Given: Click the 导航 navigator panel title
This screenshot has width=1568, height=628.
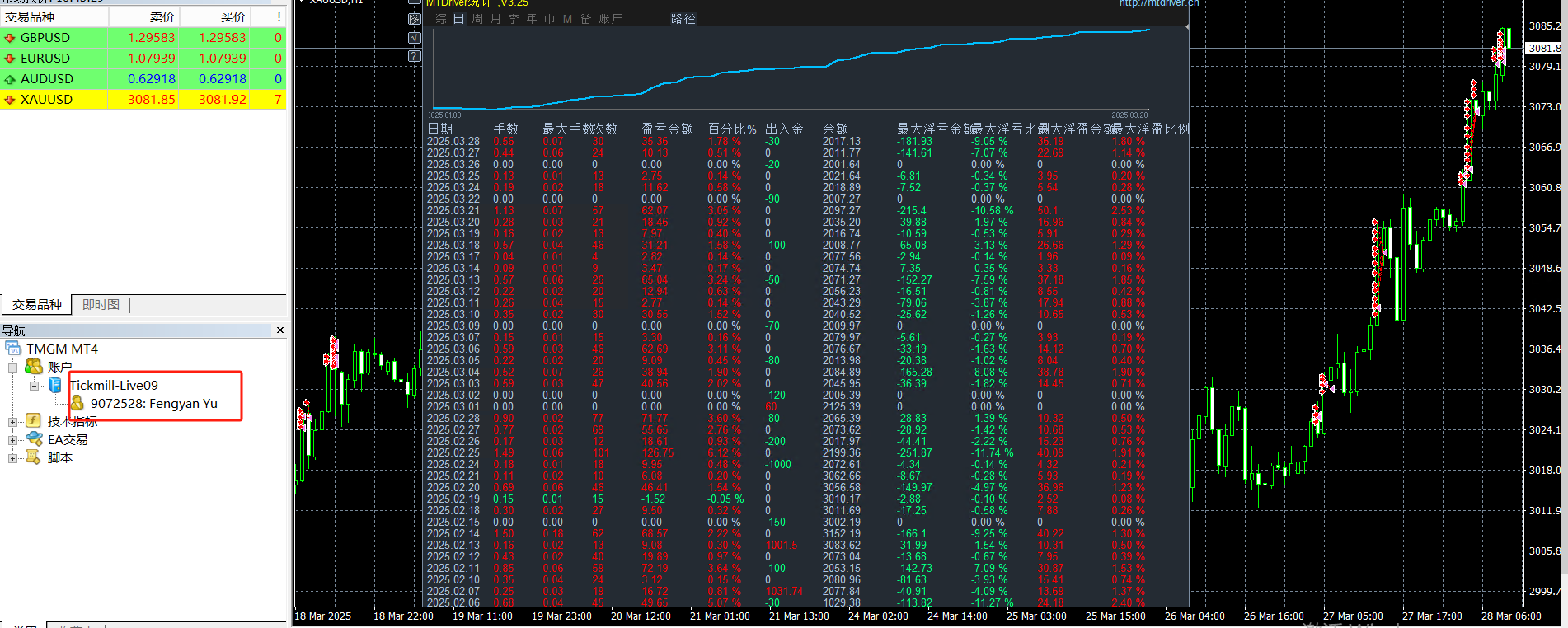Looking at the screenshot, I should point(13,330).
